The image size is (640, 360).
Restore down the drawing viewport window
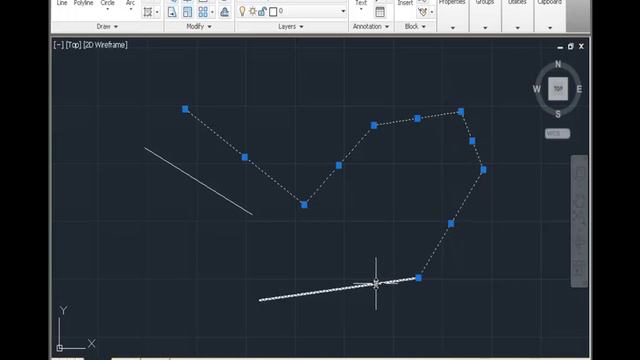[571, 47]
